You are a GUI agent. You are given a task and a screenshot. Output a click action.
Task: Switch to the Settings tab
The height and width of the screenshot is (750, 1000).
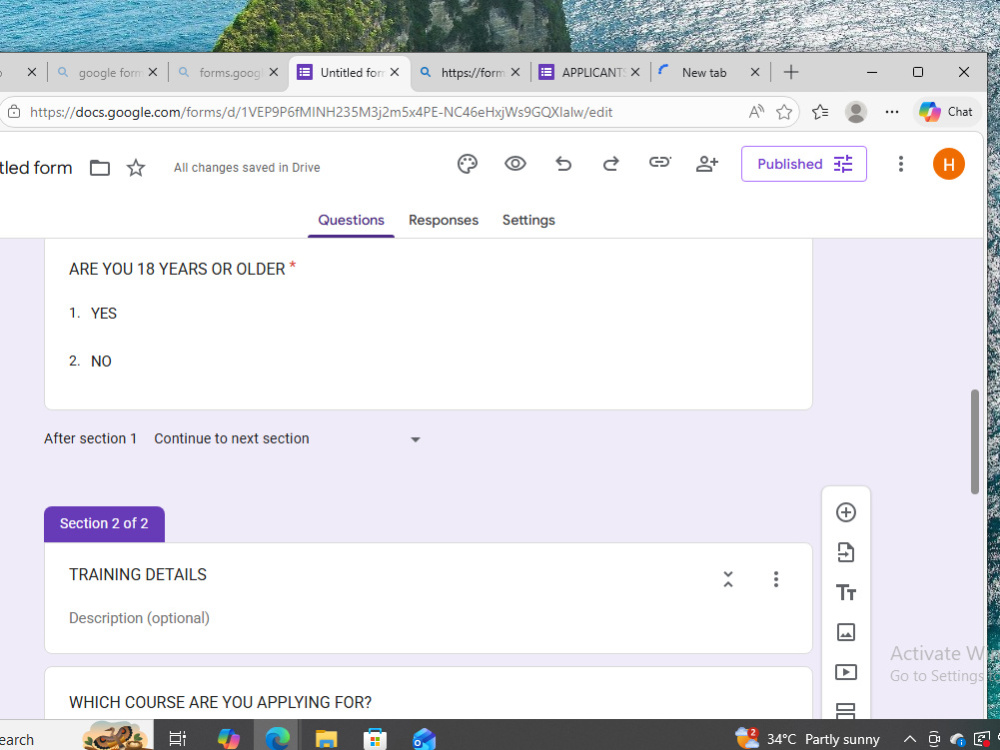pyautogui.click(x=528, y=220)
